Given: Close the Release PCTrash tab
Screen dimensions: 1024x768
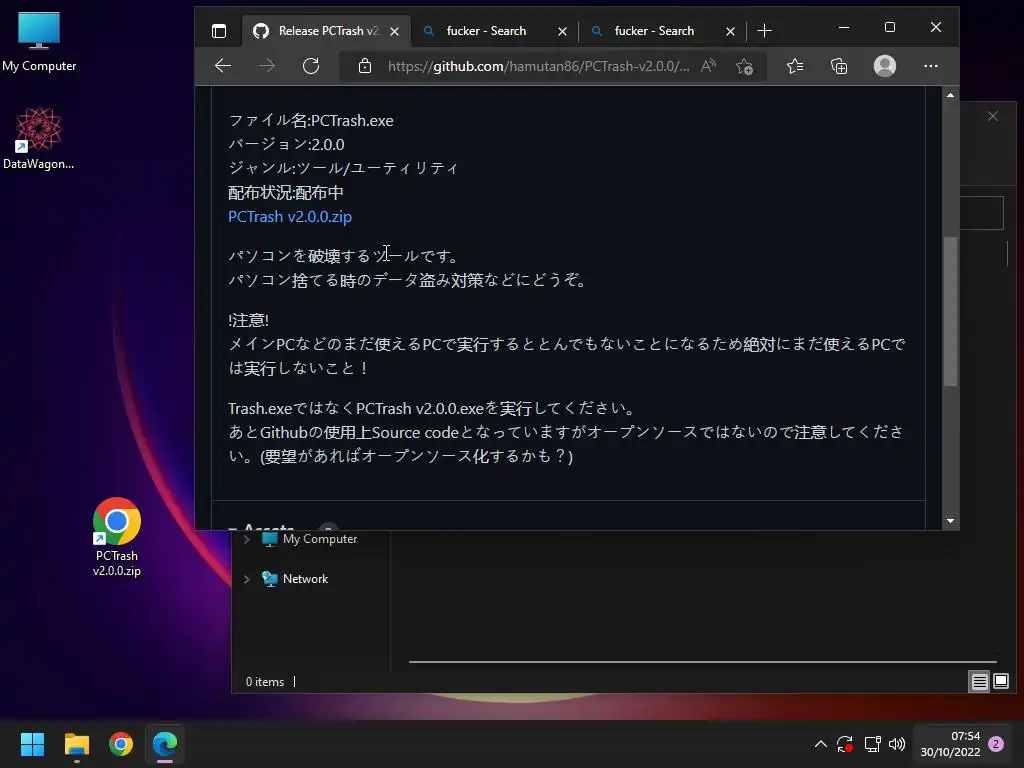Looking at the screenshot, I should tap(394, 31).
